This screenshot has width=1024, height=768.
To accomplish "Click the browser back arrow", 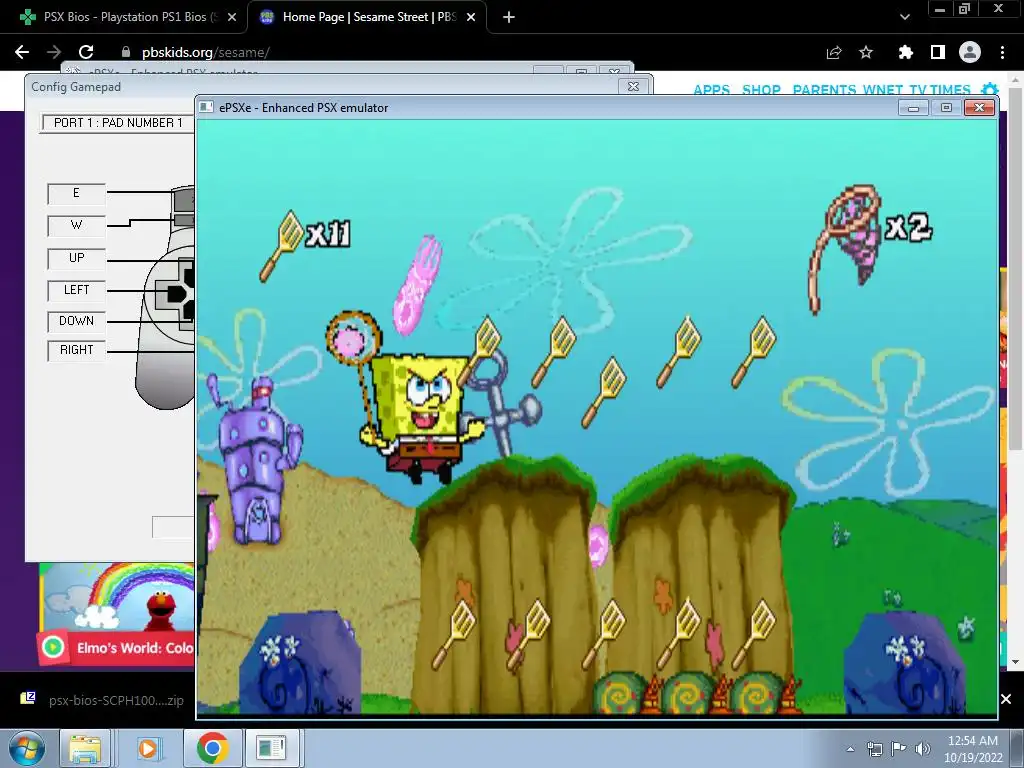I will coord(22,52).
